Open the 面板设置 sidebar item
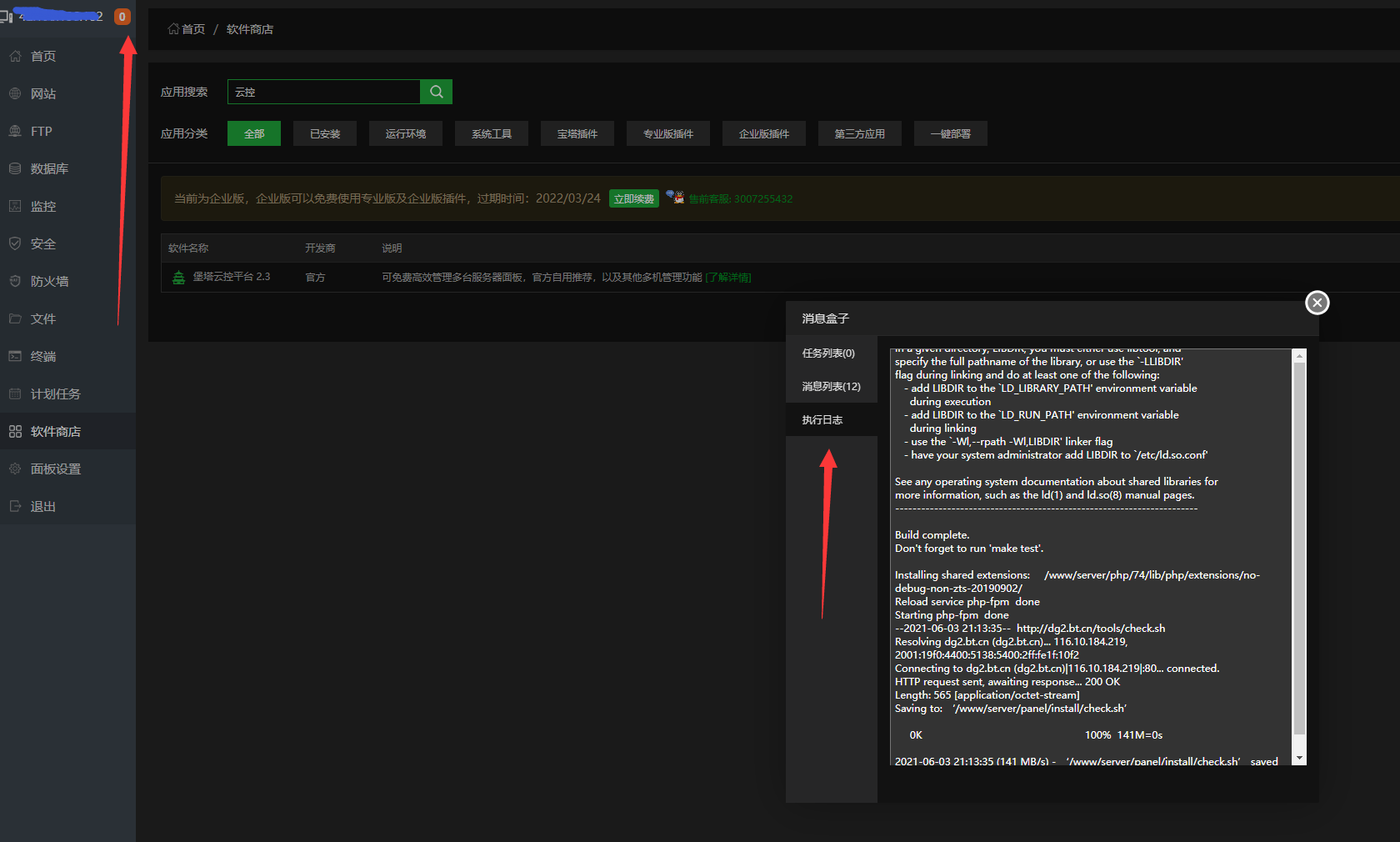The image size is (1400, 842). (x=67, y=469)
